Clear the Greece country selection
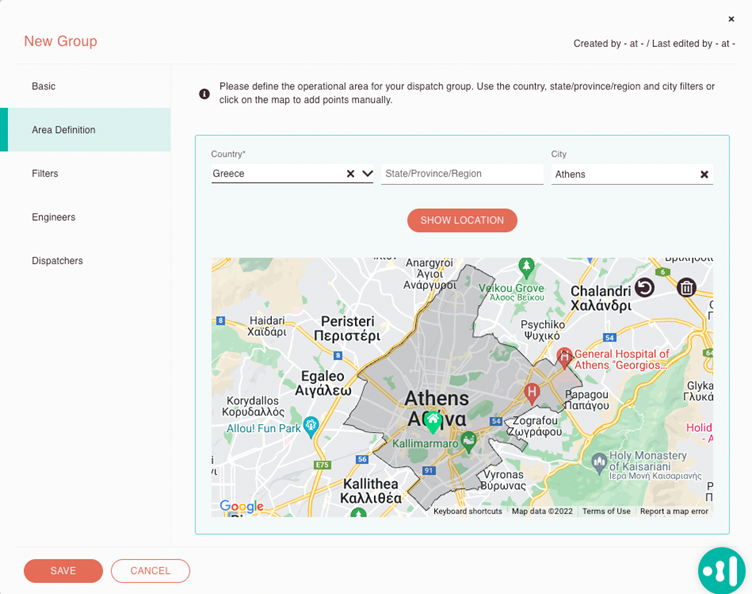 [351, 174]
